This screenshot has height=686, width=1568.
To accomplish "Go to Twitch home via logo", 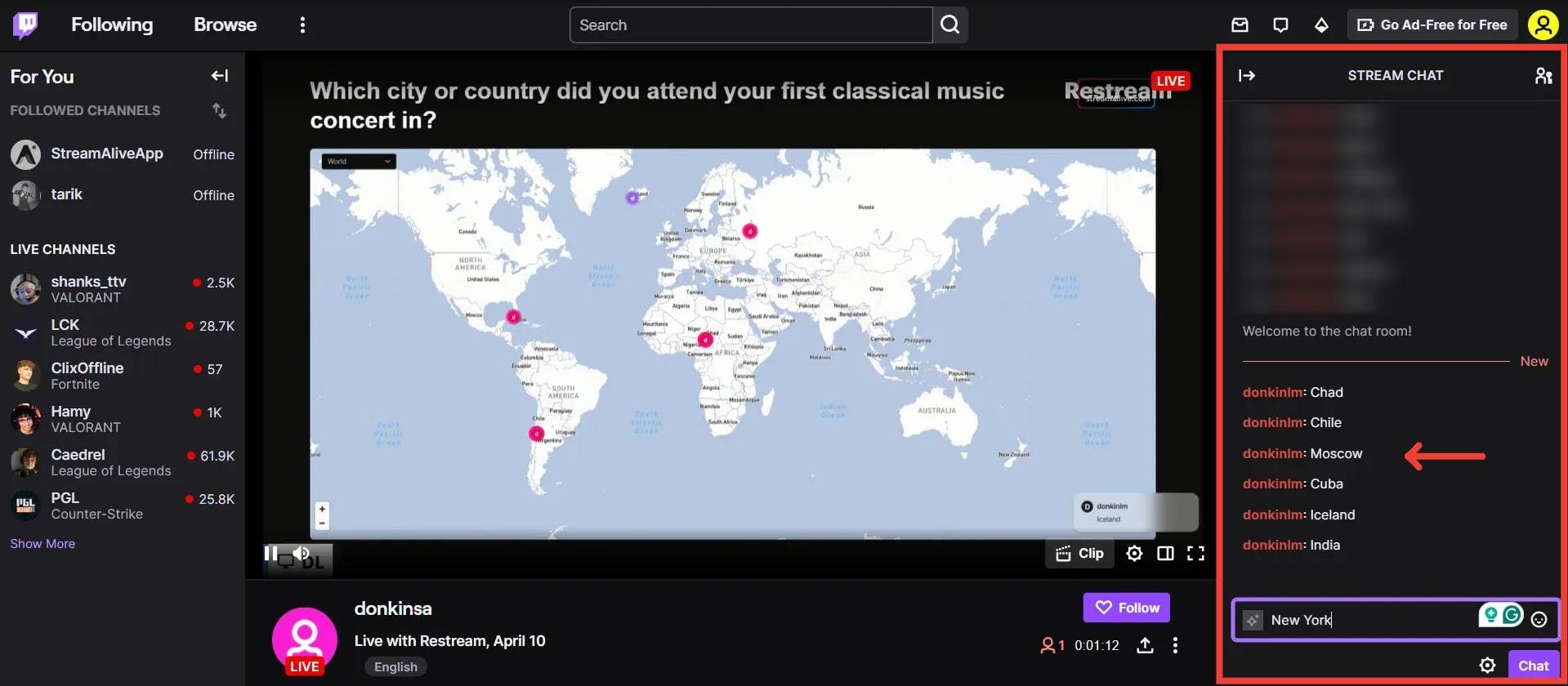I will [25, 25].
